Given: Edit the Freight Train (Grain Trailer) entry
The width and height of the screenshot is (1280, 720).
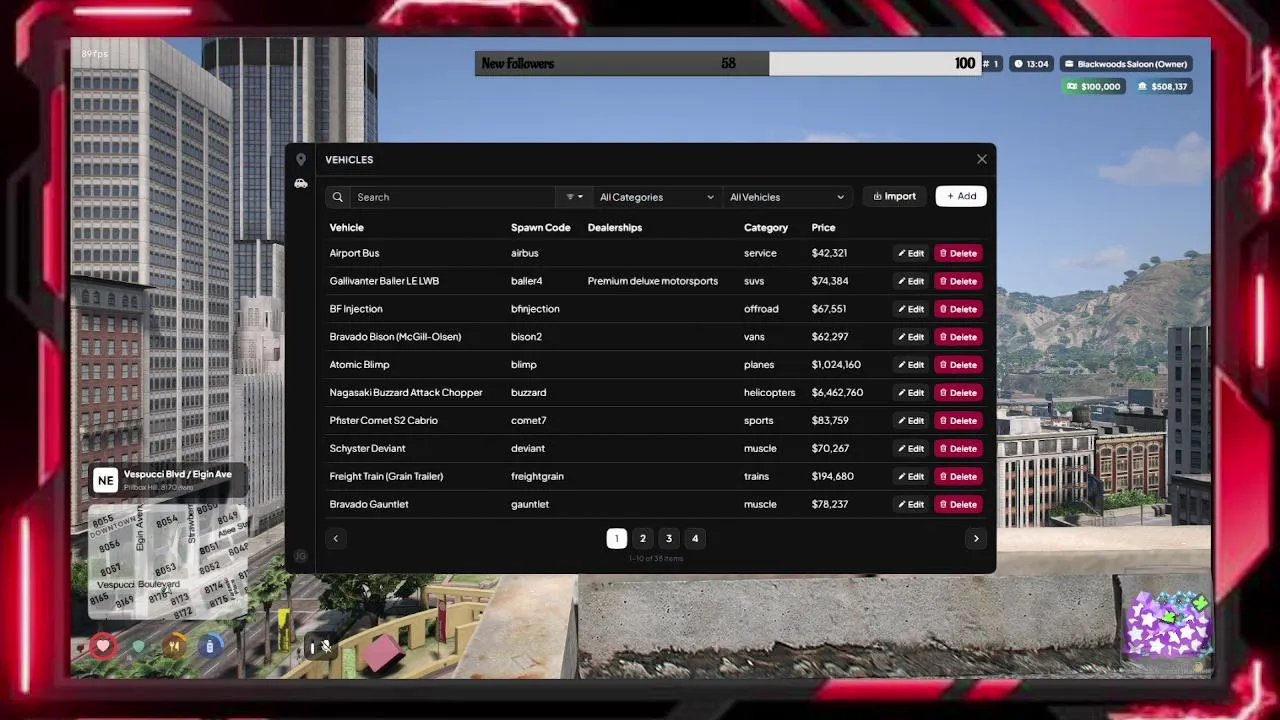Looking at the screenshot, I should point(910,477).
